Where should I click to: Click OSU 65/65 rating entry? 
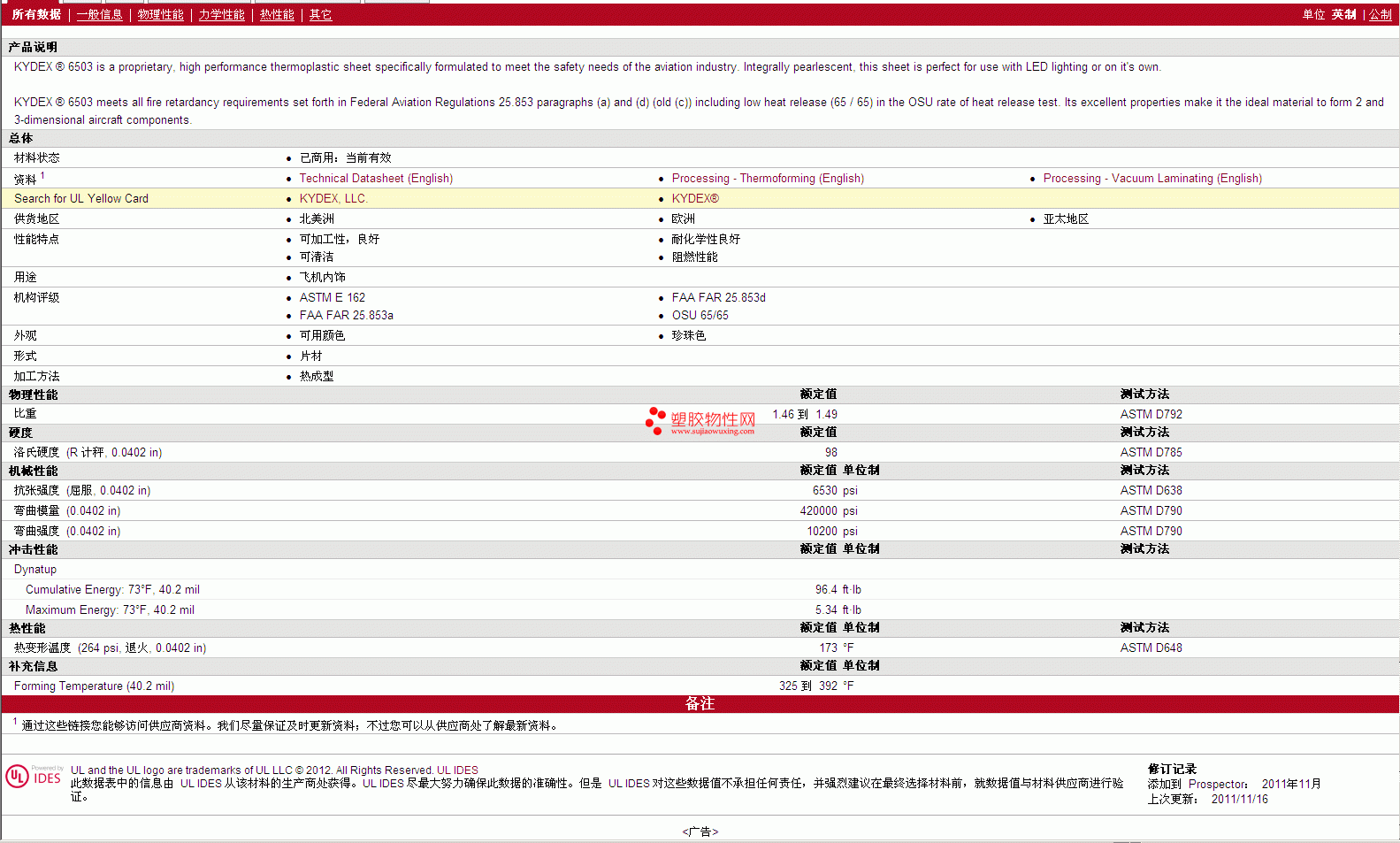pyautogui.click(x=700, y=316)
